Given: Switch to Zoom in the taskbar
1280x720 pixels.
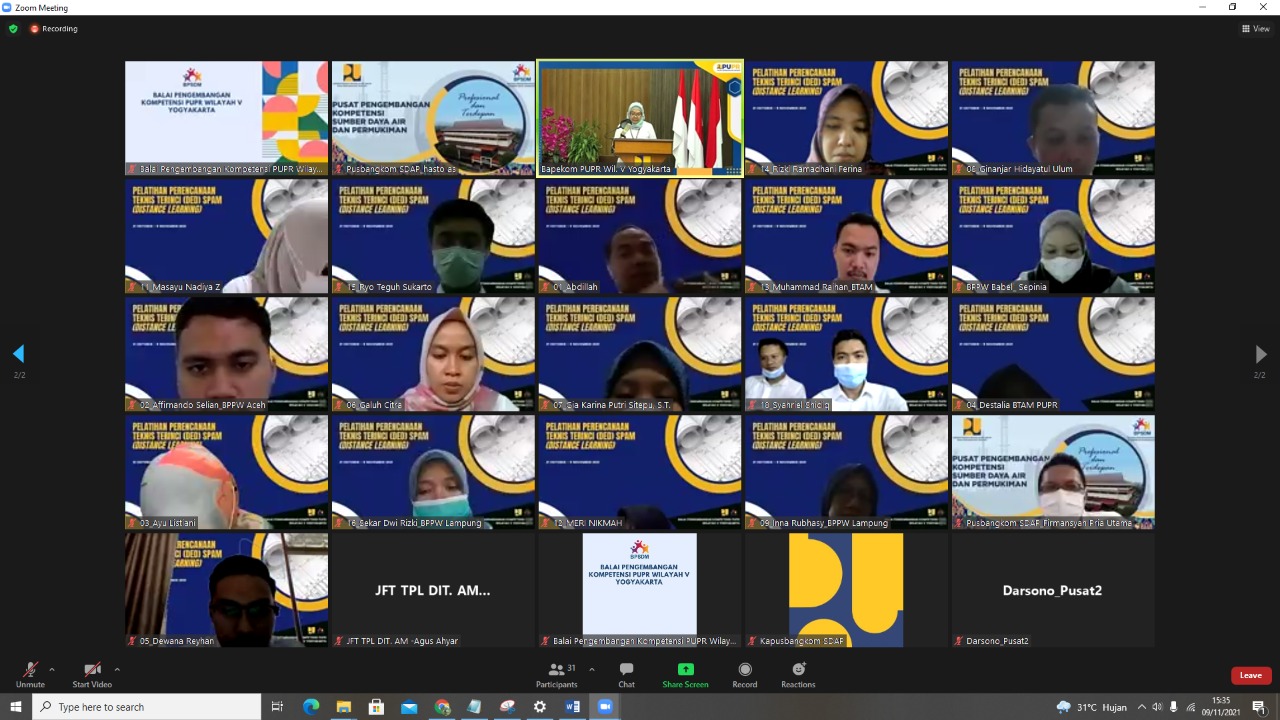Looking at the screenshot, I should [605, 707].
